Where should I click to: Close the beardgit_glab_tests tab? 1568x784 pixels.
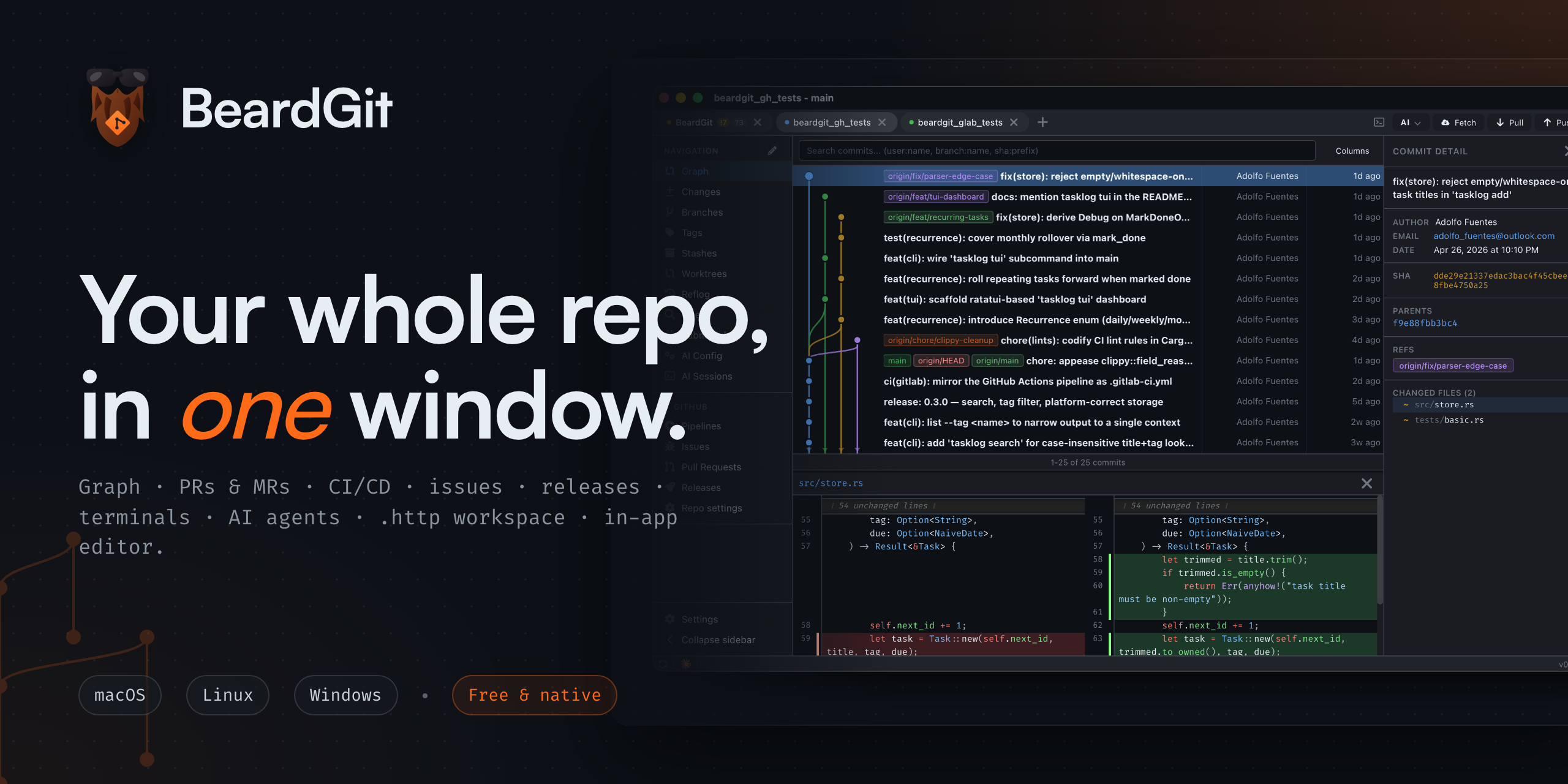pos(1014,123)
